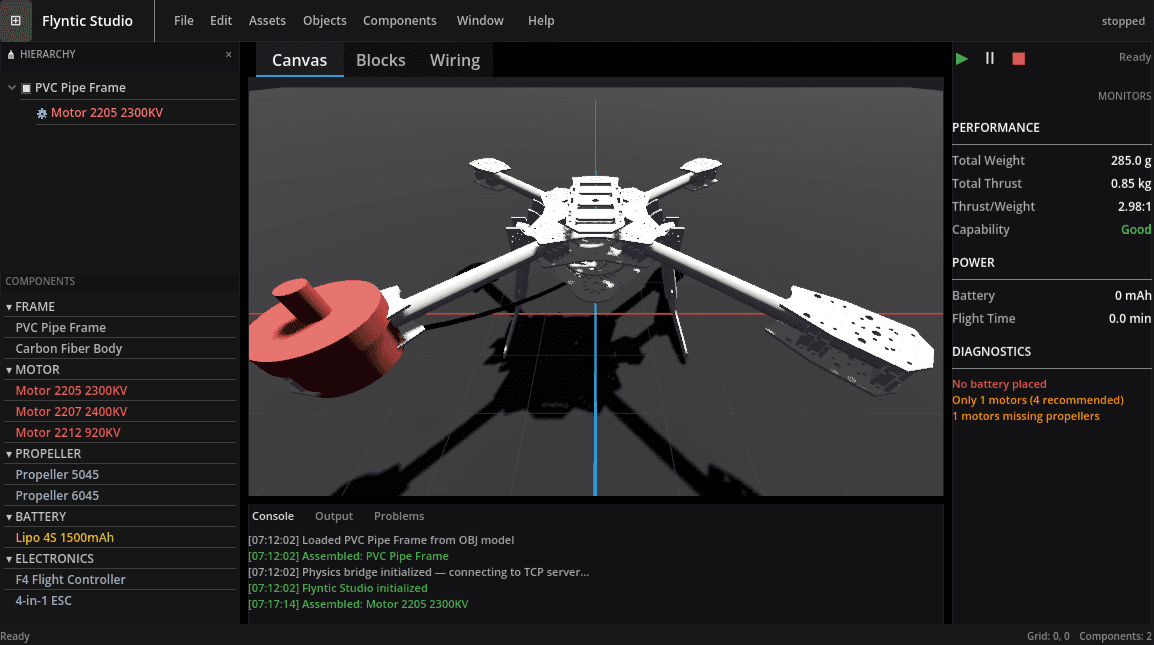The width and height of the screenshot is (1154, 645).
Task: Click the "Assembled: PVC Pipe Frame" console line
Action: 348,557
